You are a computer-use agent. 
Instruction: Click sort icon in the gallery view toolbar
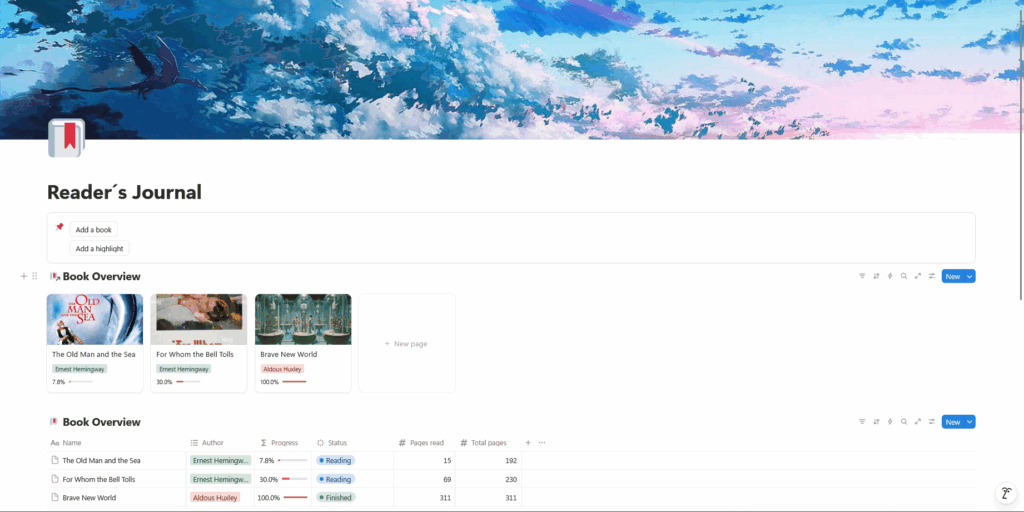876,276
